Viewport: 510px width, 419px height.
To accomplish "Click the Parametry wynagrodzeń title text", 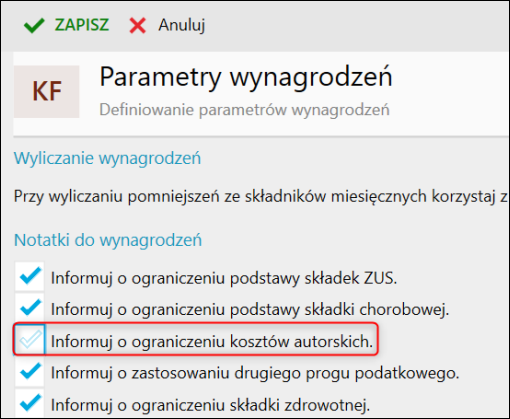I will tap(246, 77).
